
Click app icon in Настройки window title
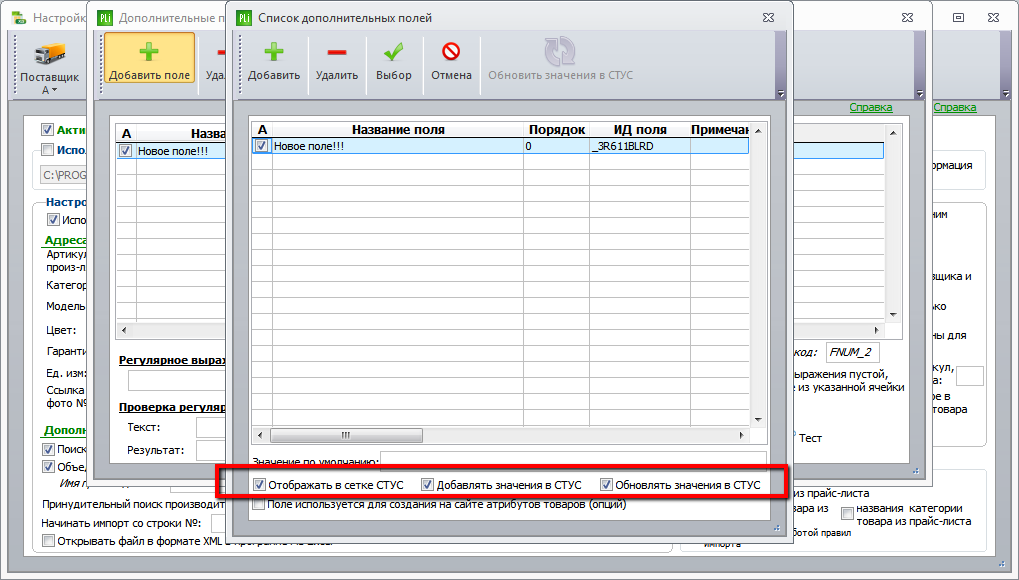click(19, 18)
